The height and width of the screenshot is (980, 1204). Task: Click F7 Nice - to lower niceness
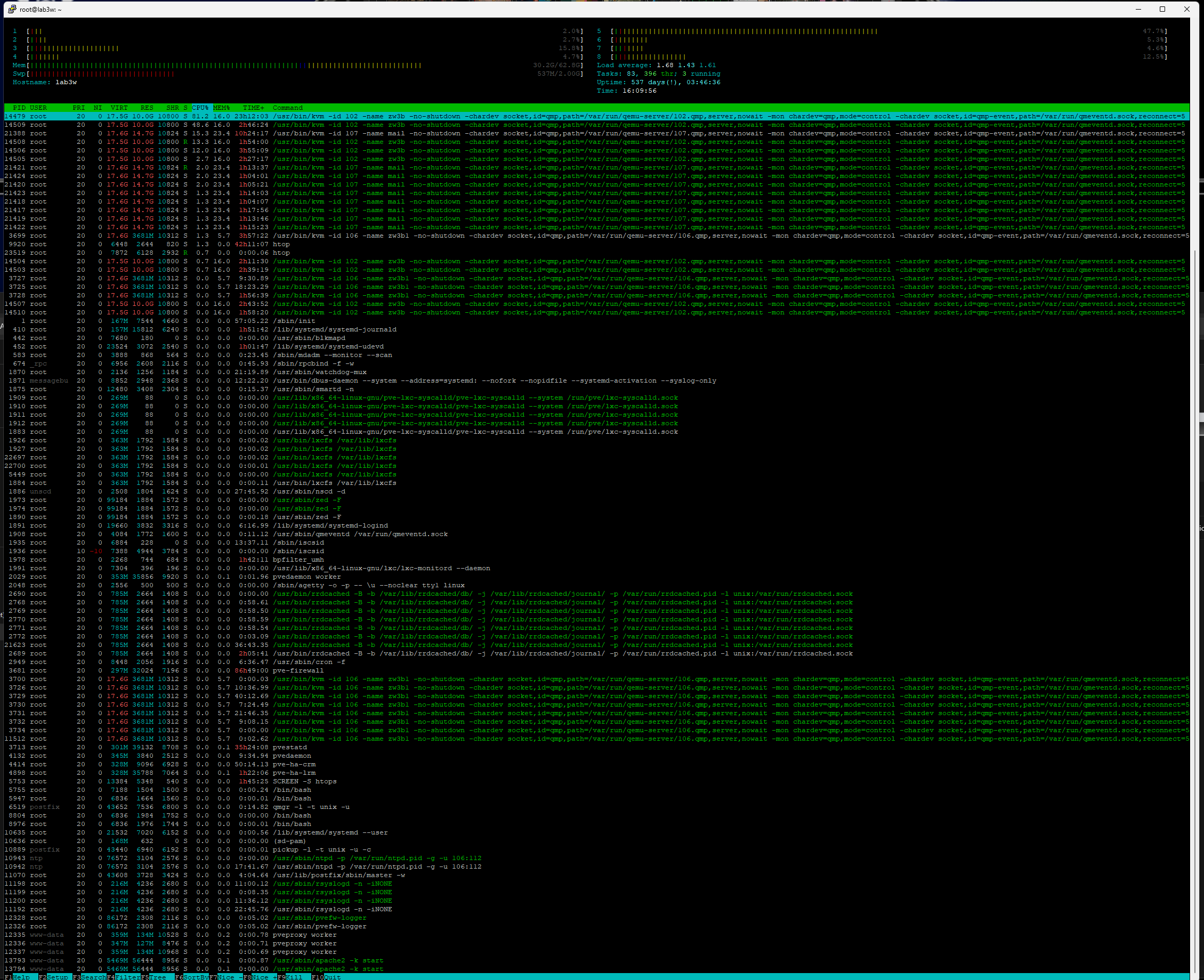(226, 977)
